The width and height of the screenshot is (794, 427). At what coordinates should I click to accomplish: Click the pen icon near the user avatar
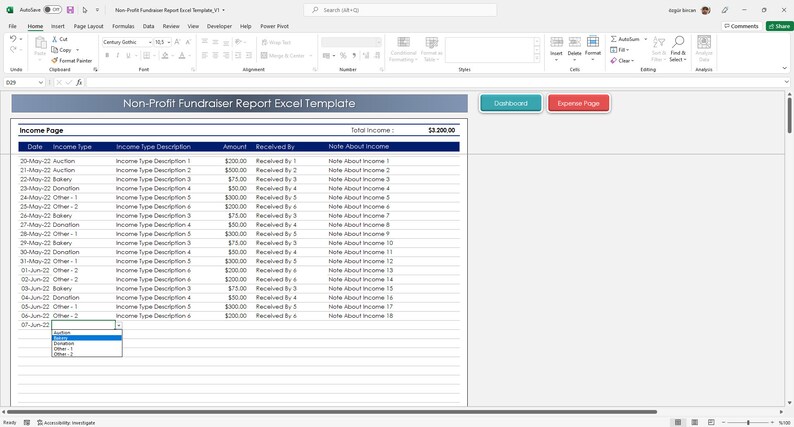pyautogui.click(x=725, y=10)
